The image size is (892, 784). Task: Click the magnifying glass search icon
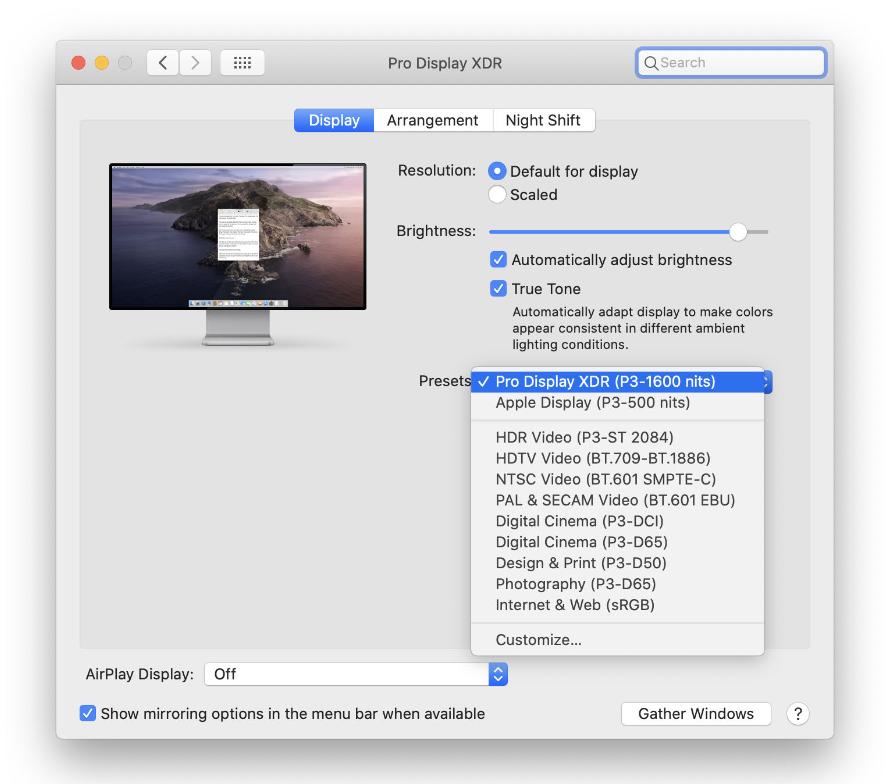(651, 63)
